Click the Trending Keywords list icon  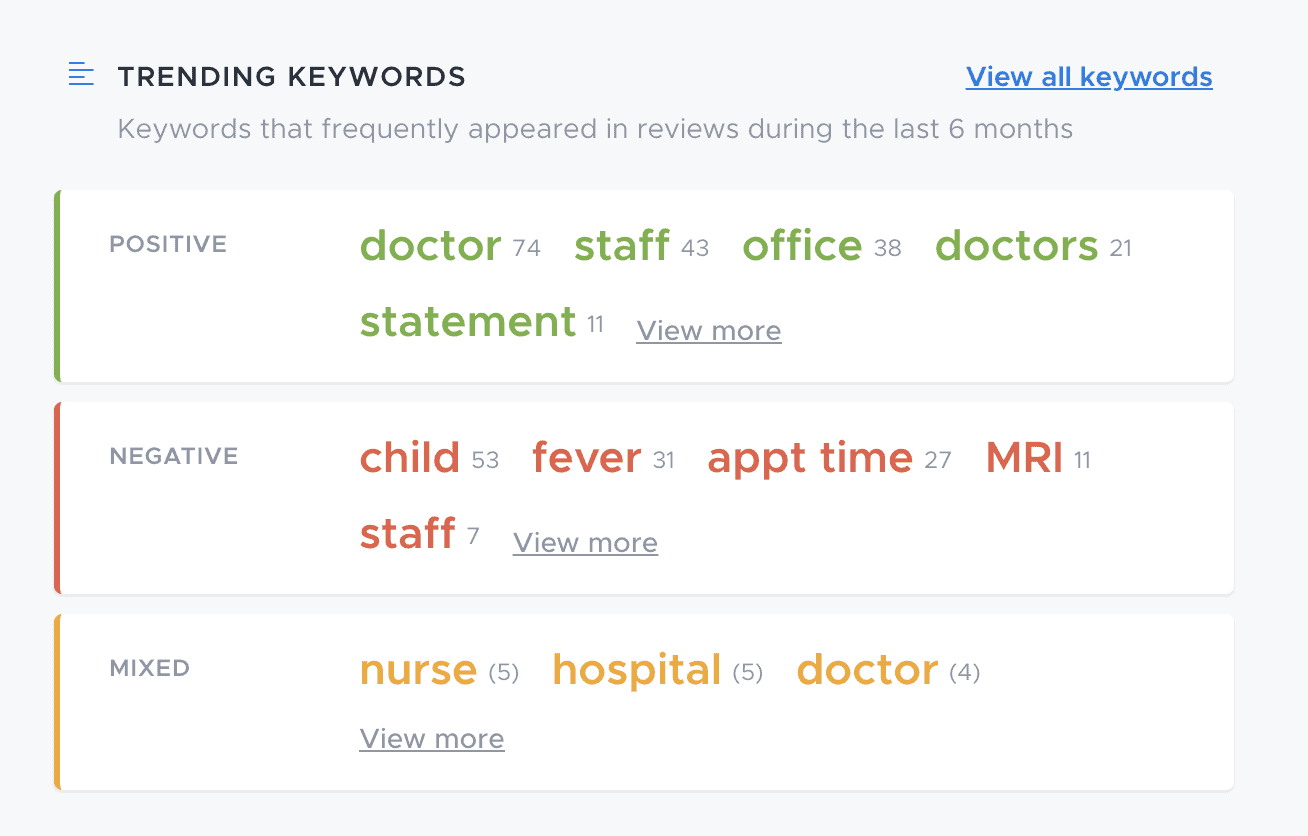(81, 75)
